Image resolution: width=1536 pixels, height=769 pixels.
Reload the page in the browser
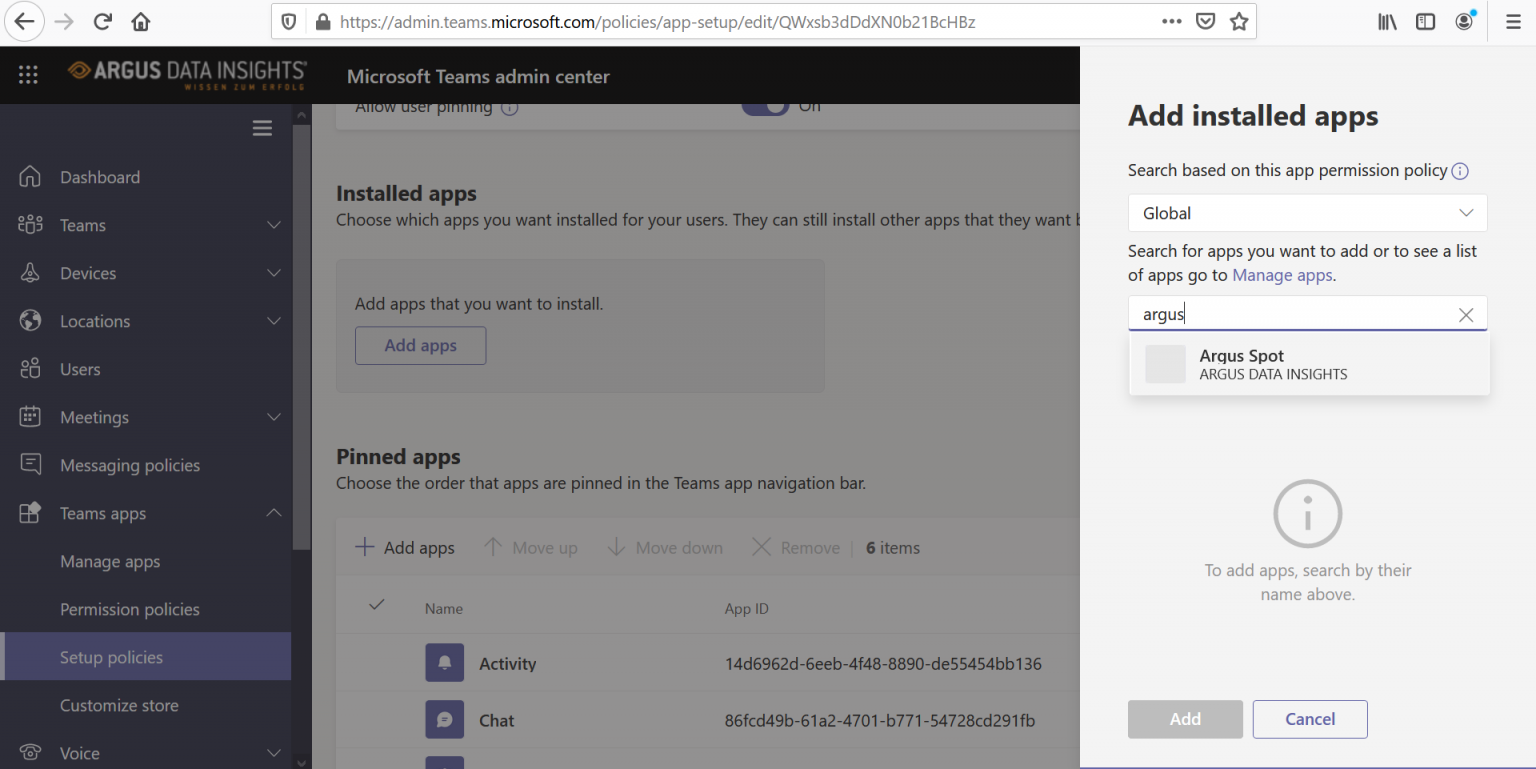point(102,21)
